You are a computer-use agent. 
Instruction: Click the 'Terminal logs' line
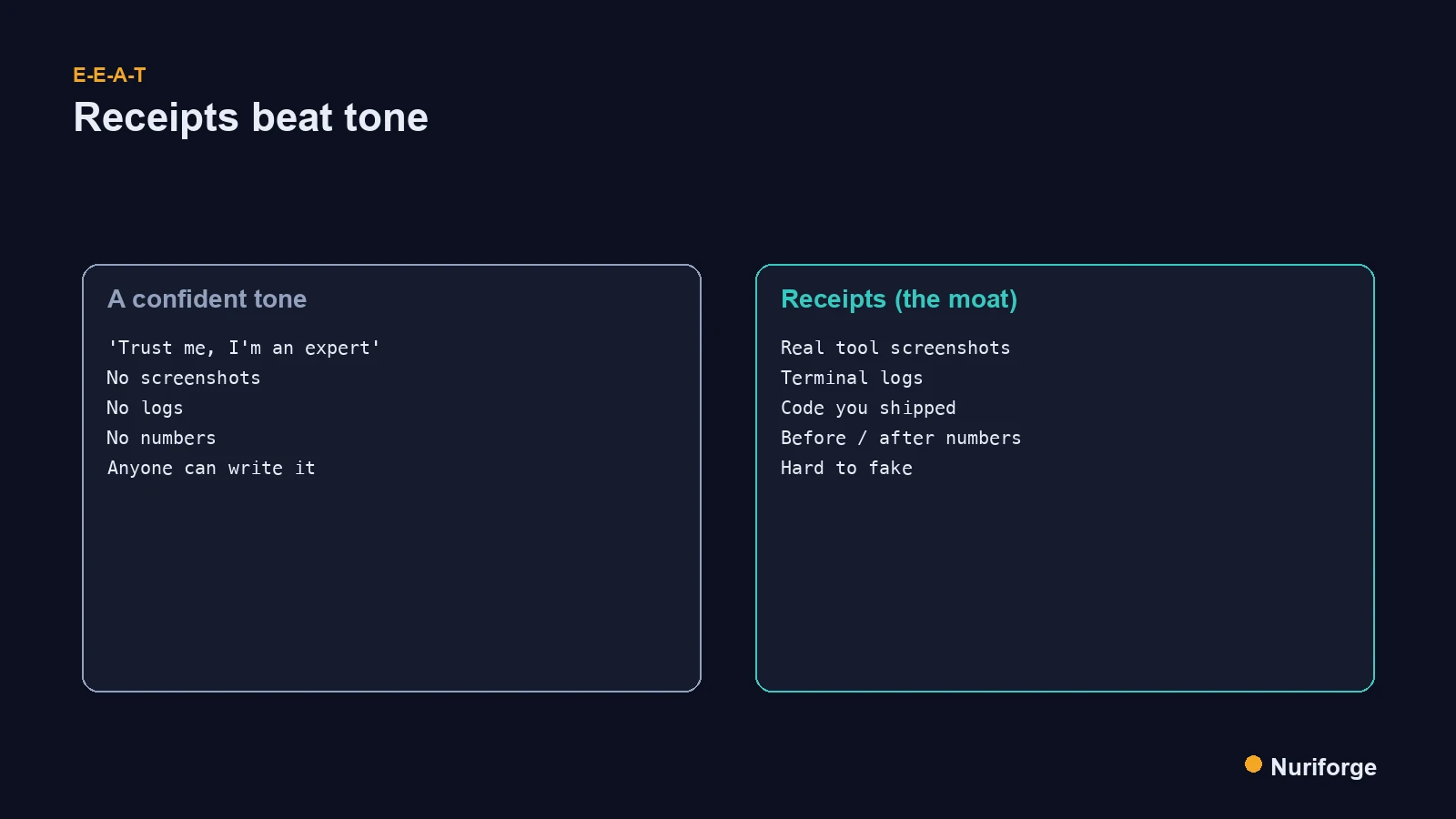(852, 378)
